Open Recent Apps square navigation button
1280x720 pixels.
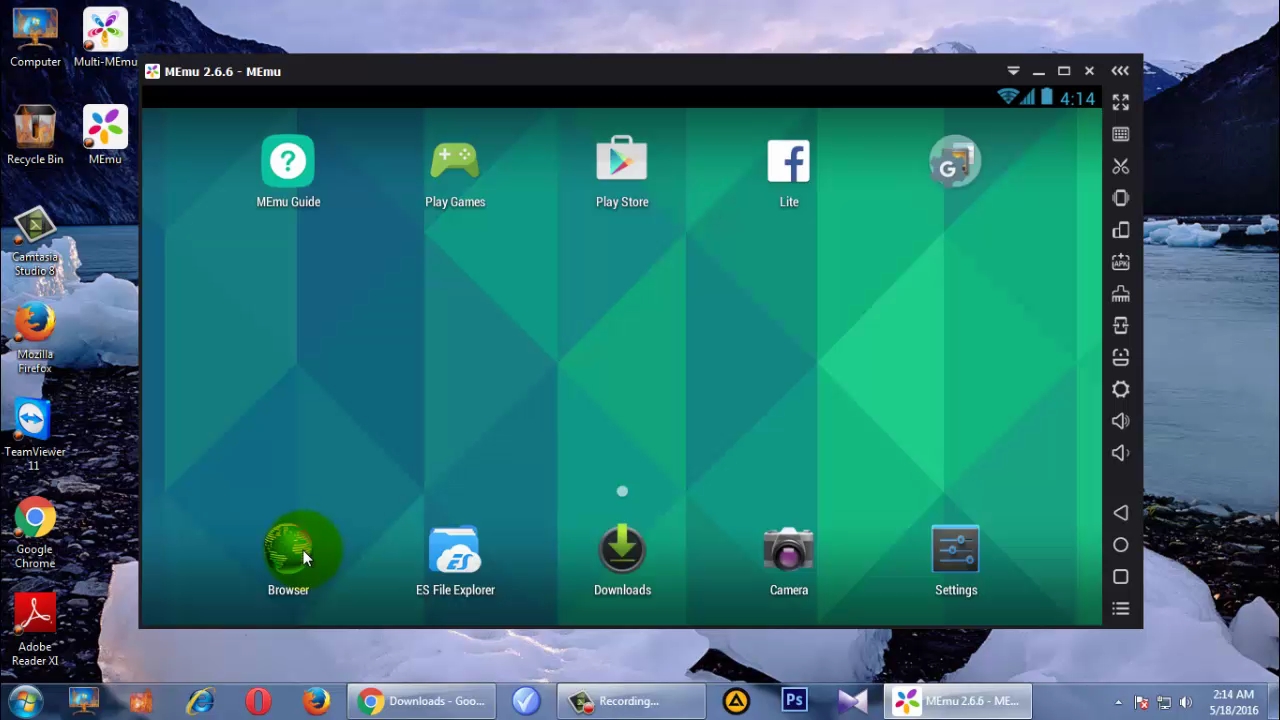coord(1120,576)
